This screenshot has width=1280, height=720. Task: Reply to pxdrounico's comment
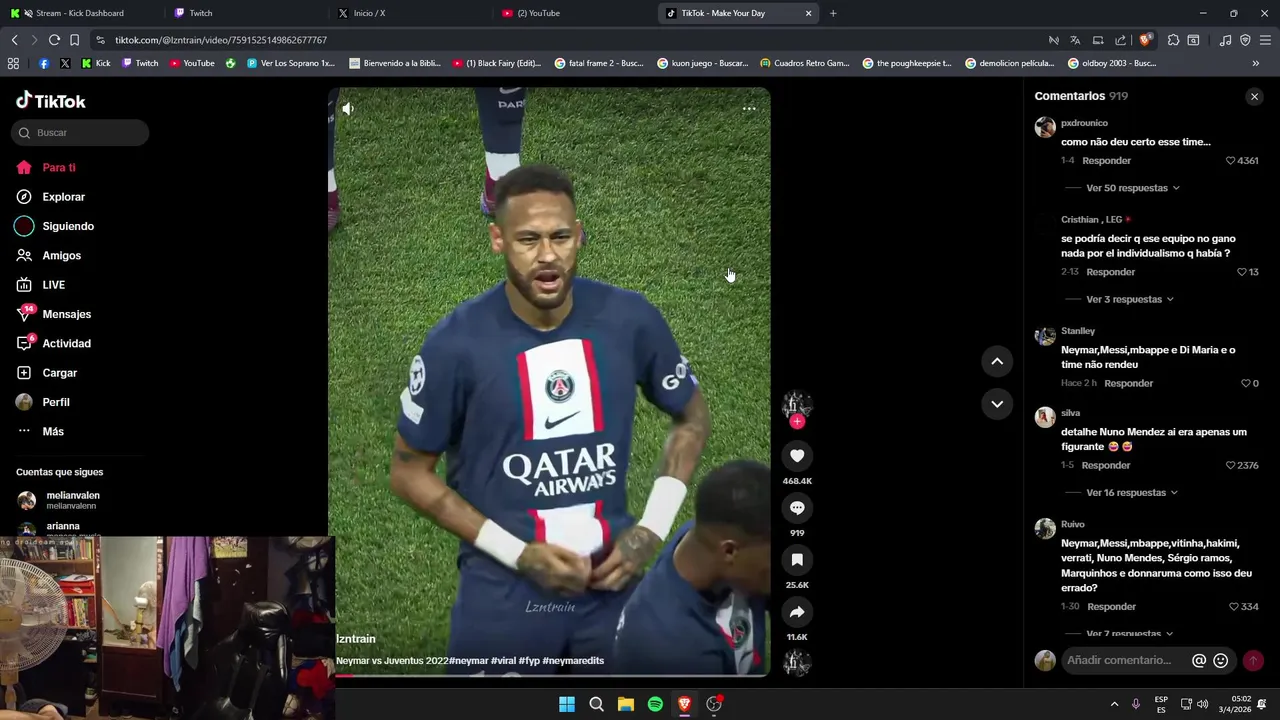[x=1106, y=161]
